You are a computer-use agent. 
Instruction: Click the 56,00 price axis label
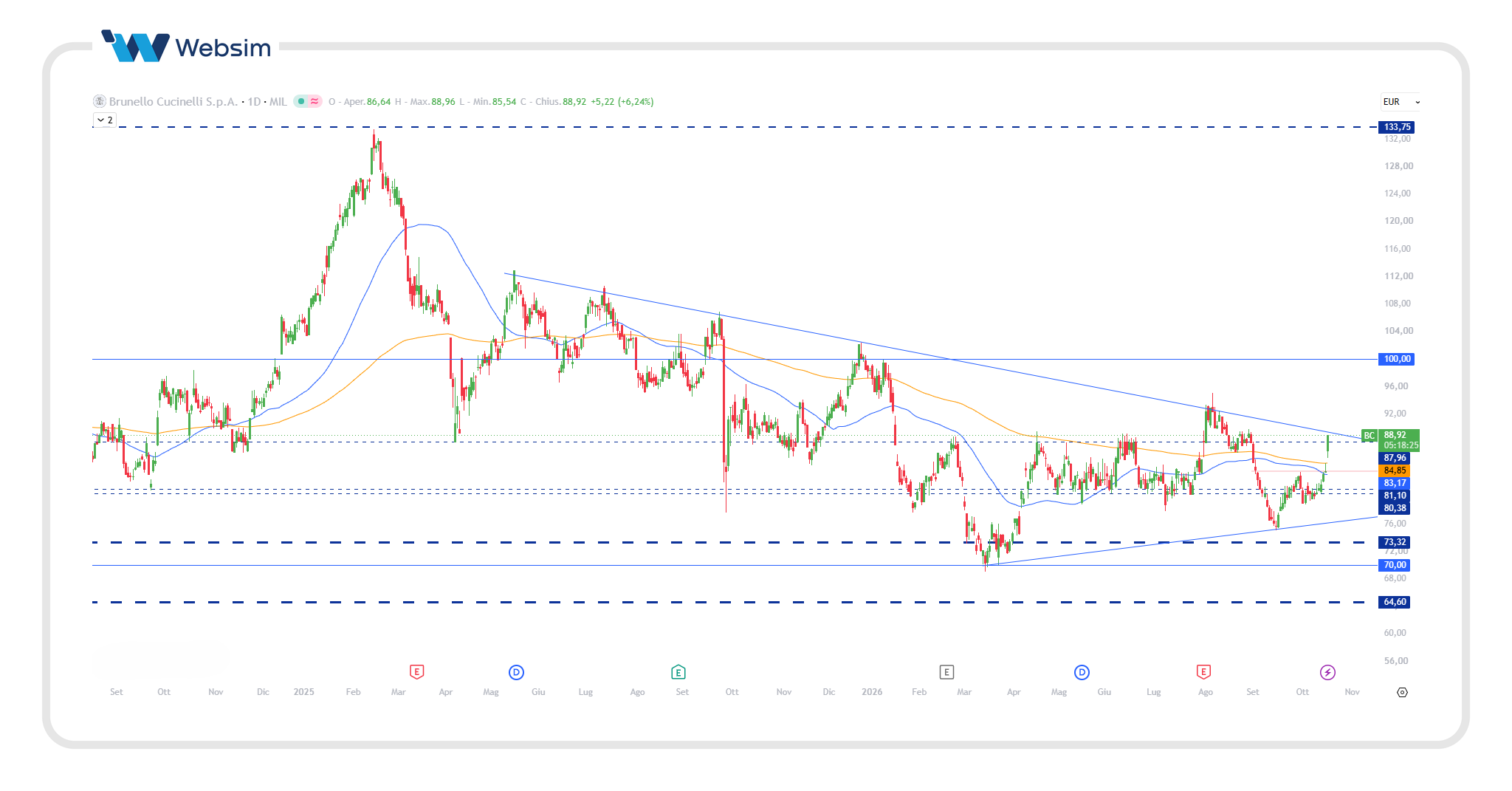(x=1395, y=661)
